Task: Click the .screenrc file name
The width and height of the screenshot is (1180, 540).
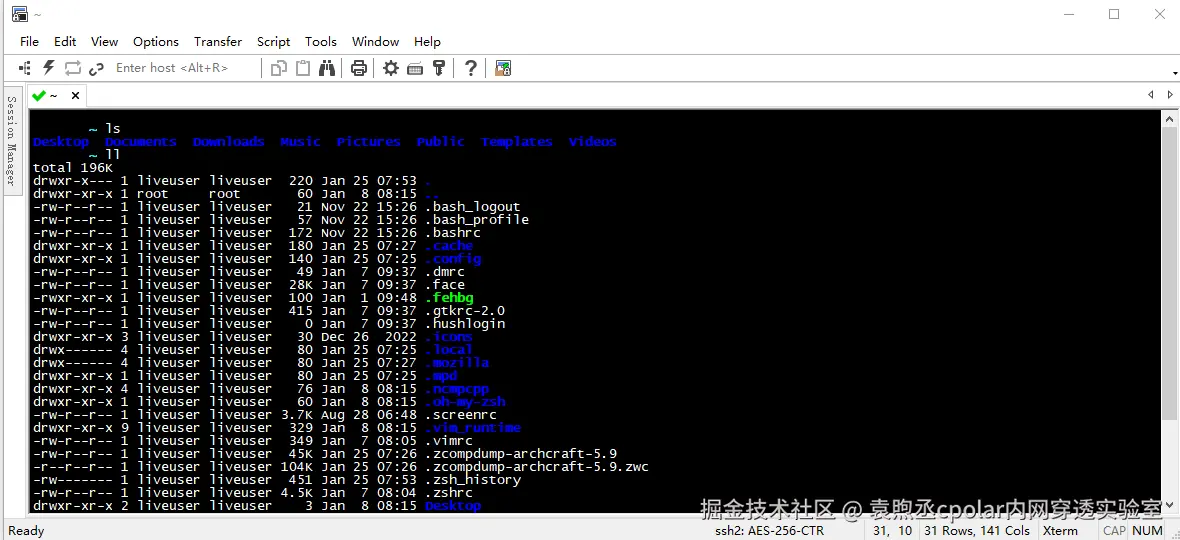Action: [x=461, y=414]
